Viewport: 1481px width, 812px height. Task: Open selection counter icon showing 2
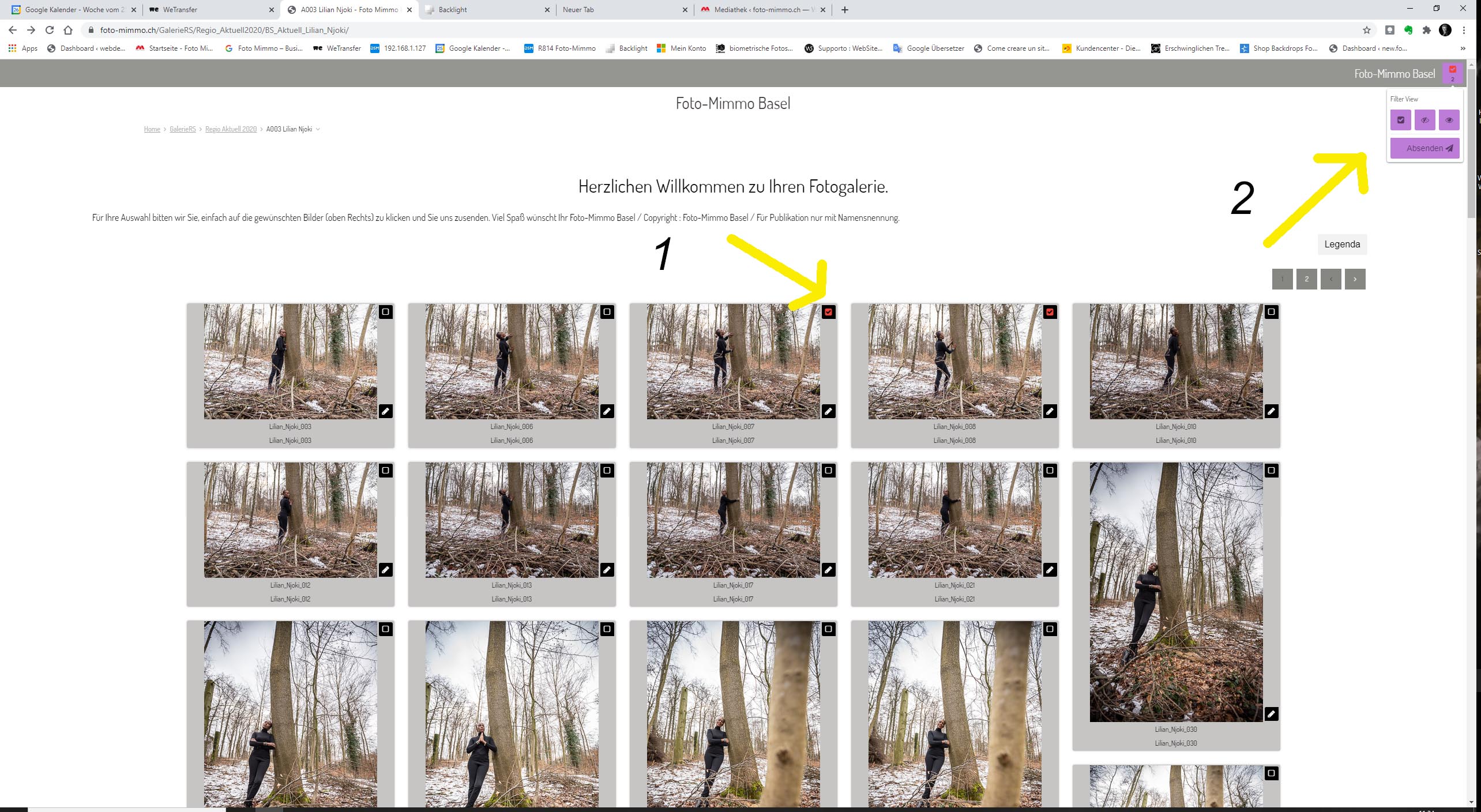click(x=1452, y=73)
